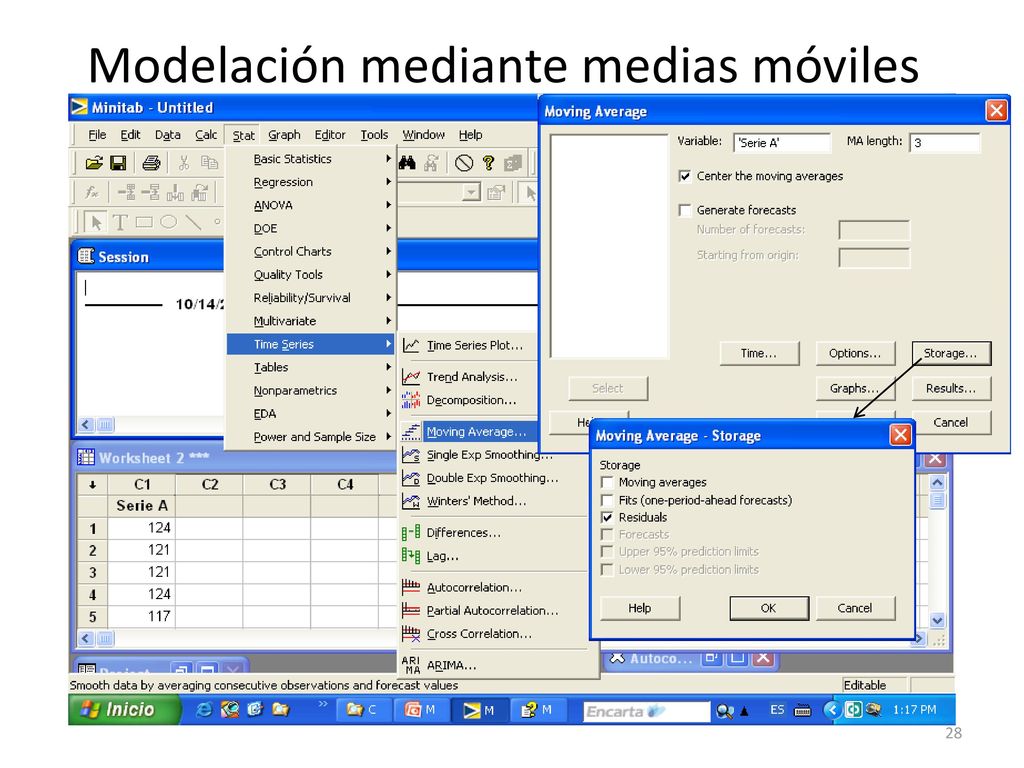The width and height of the screenshot is (1024, 768).
Task: Expand the ANOVA submenu
Action: 311,205
